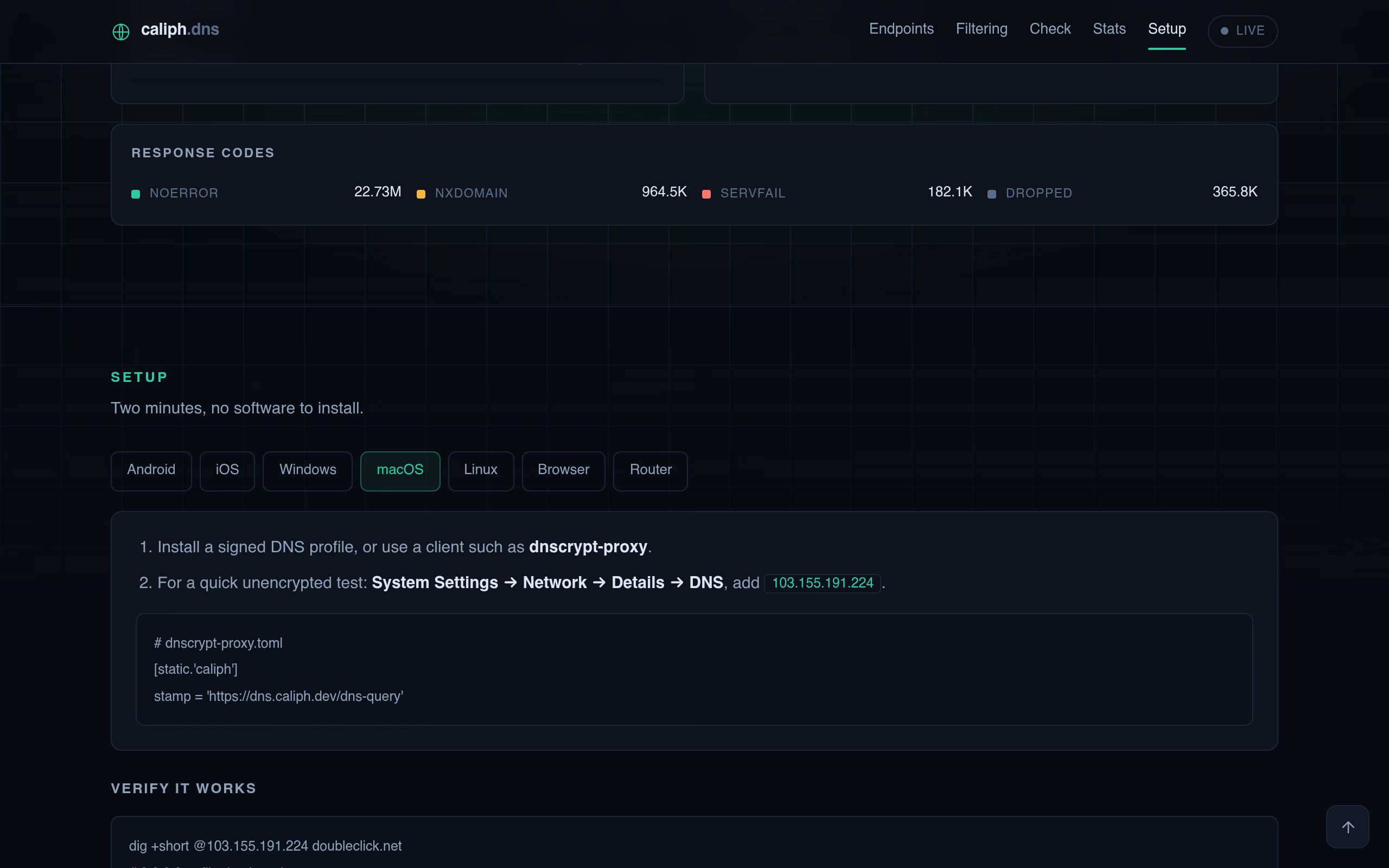Switch to the Android setup tab
The image size is (1389, 868).
(x=151, y=471)
